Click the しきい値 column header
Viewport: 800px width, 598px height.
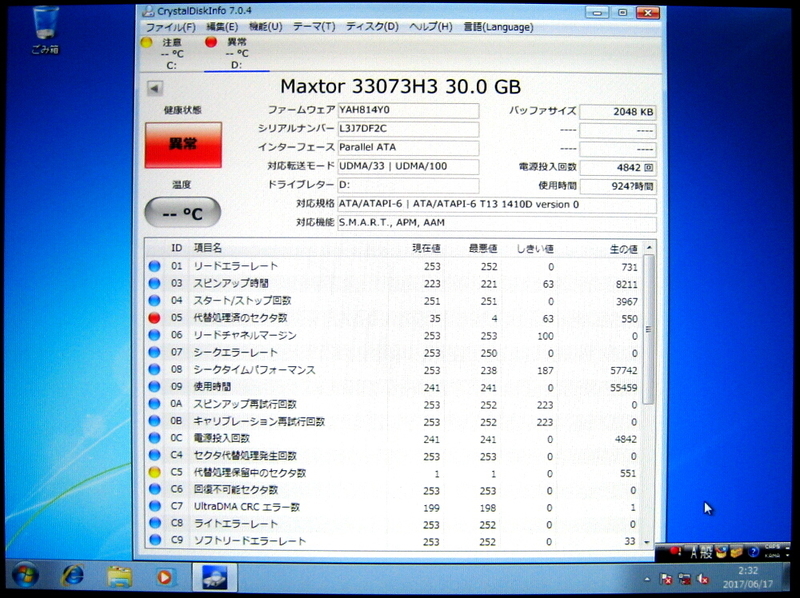tap(535, 249)
